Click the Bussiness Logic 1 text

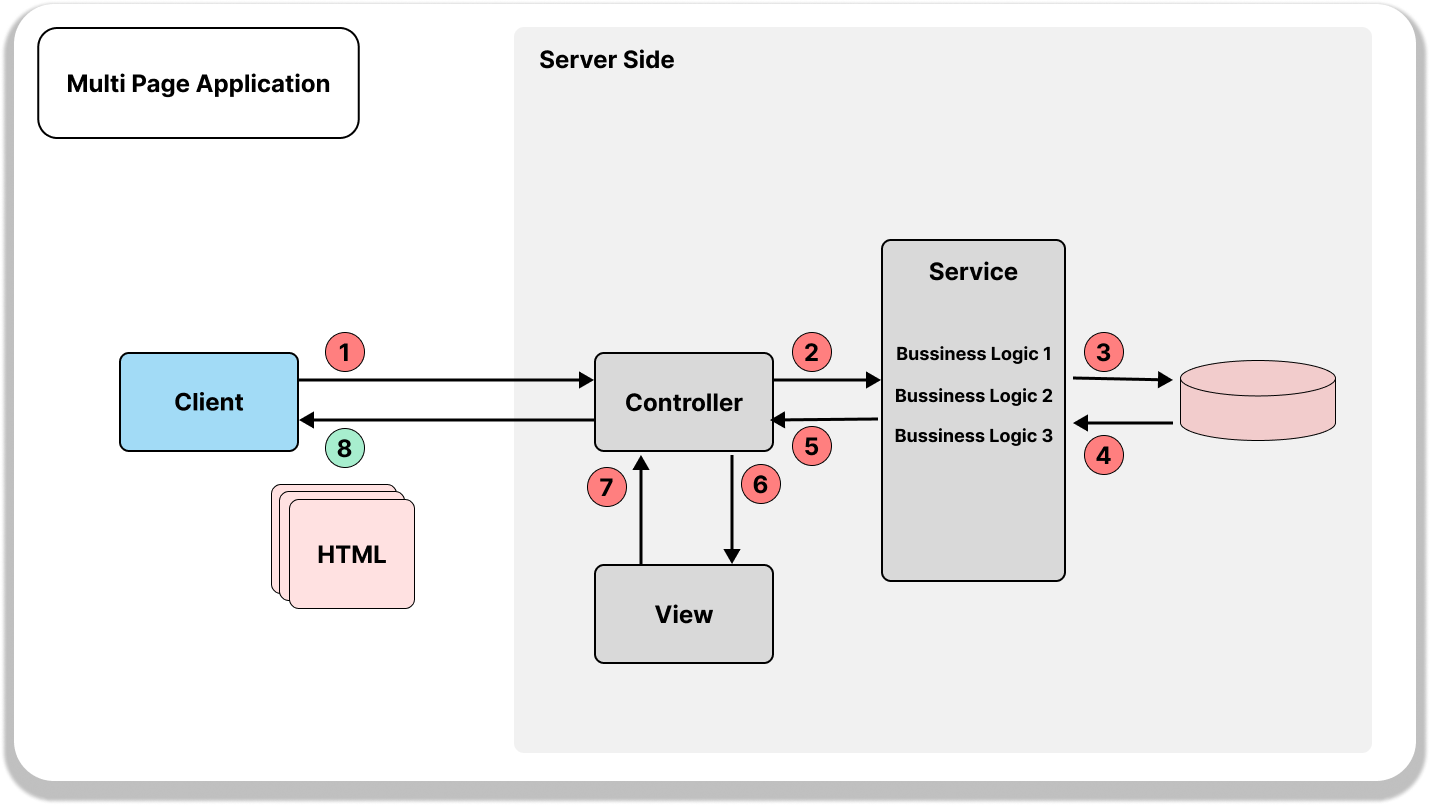pos(974,353)
